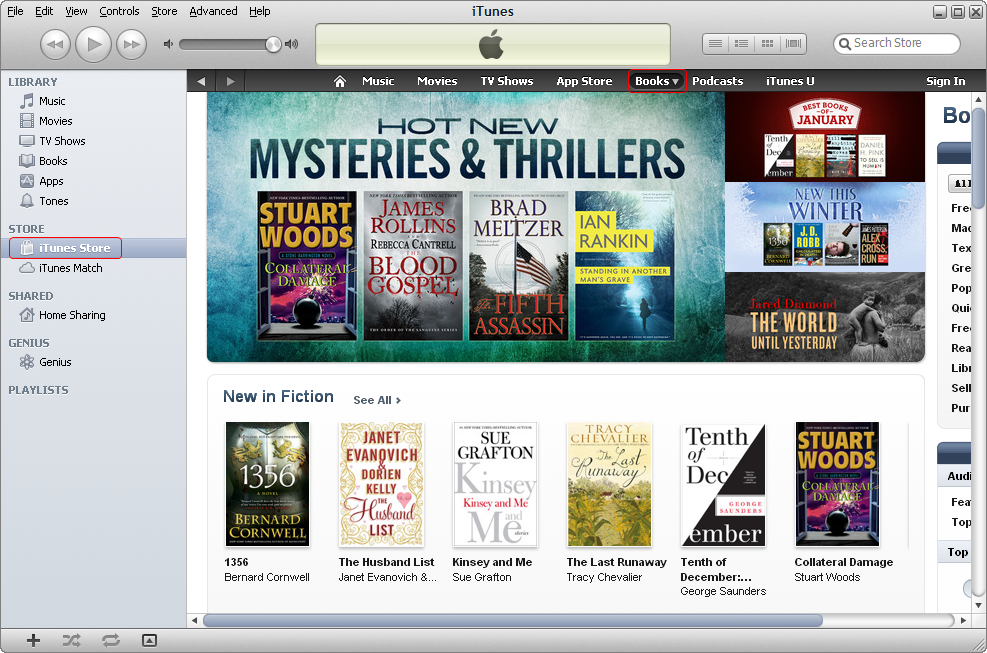Open the Help menu
This screenshot has width=987, height=653.
click(259, 11)
